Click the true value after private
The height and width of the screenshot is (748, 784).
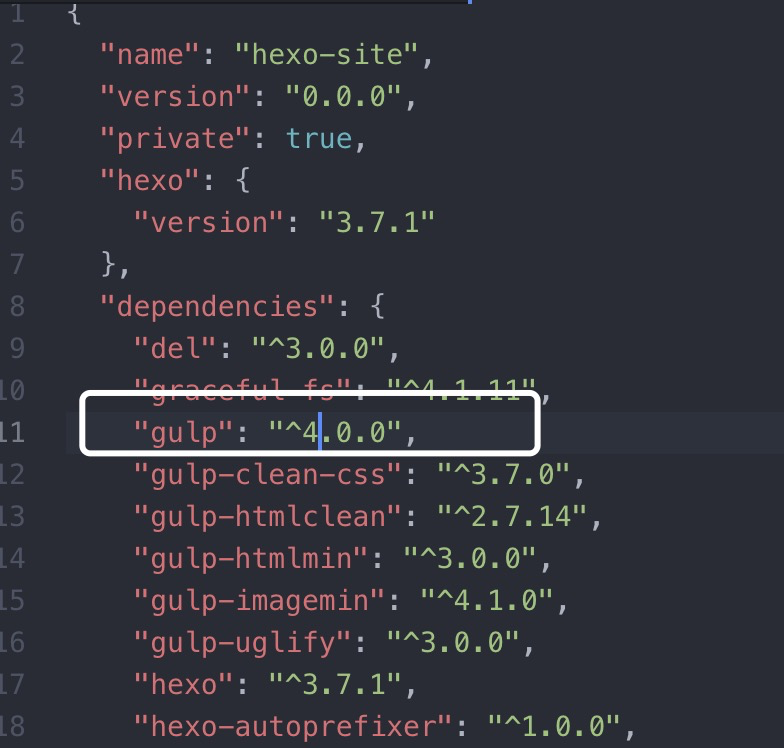[x=319, y=138]
